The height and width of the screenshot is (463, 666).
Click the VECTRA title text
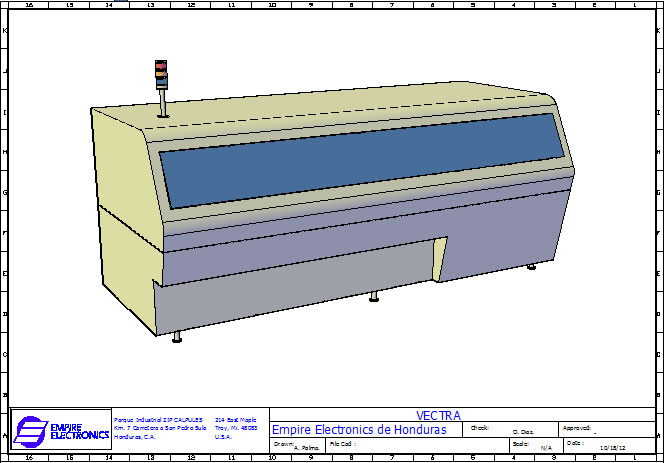pyautogui.click(x=437, y=414)
